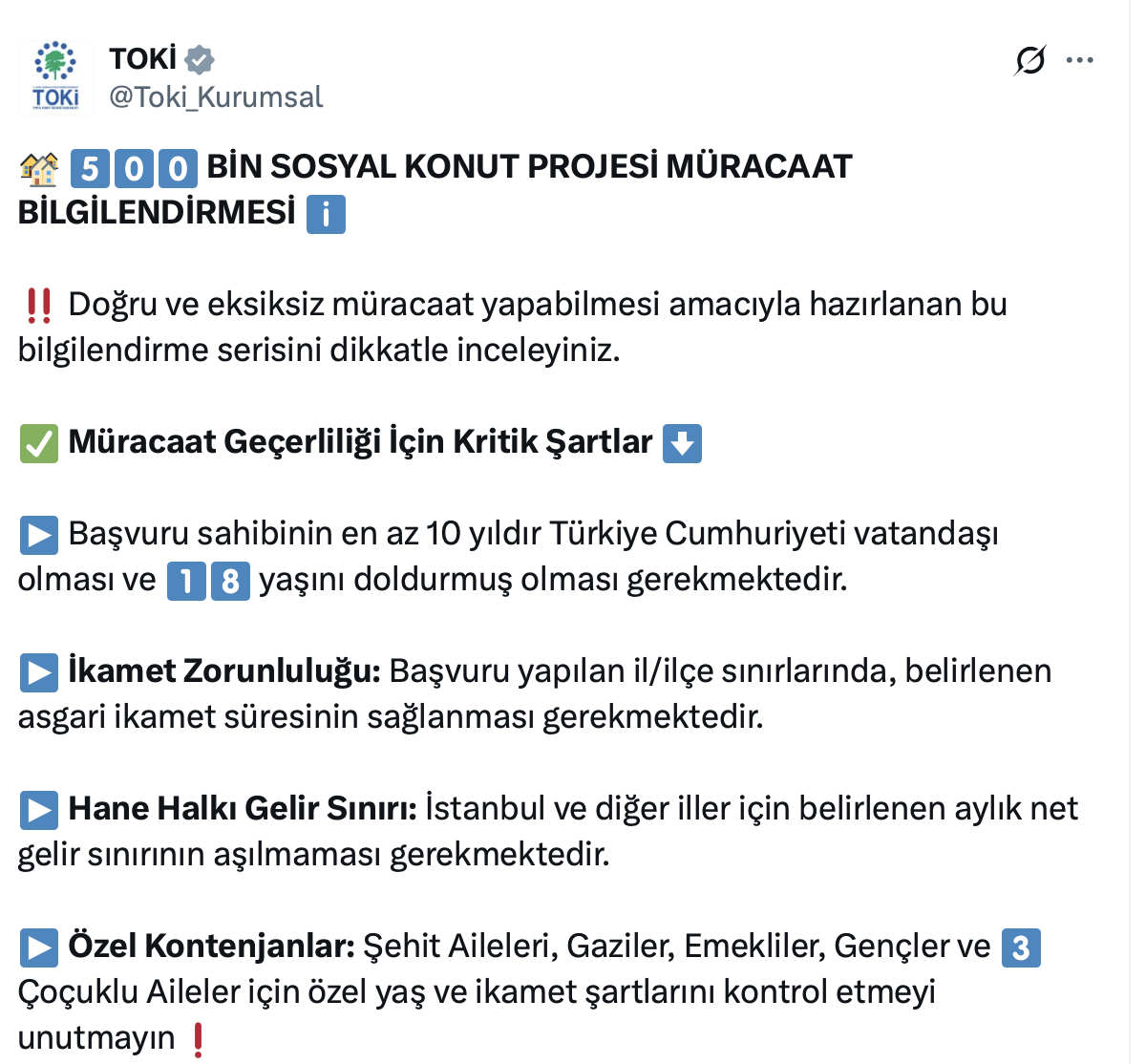Click the play-arrow icon before Başvuru sahibinin
Screen dimensions: 1146x1064
pyautogui.click(x=39, y=535)
